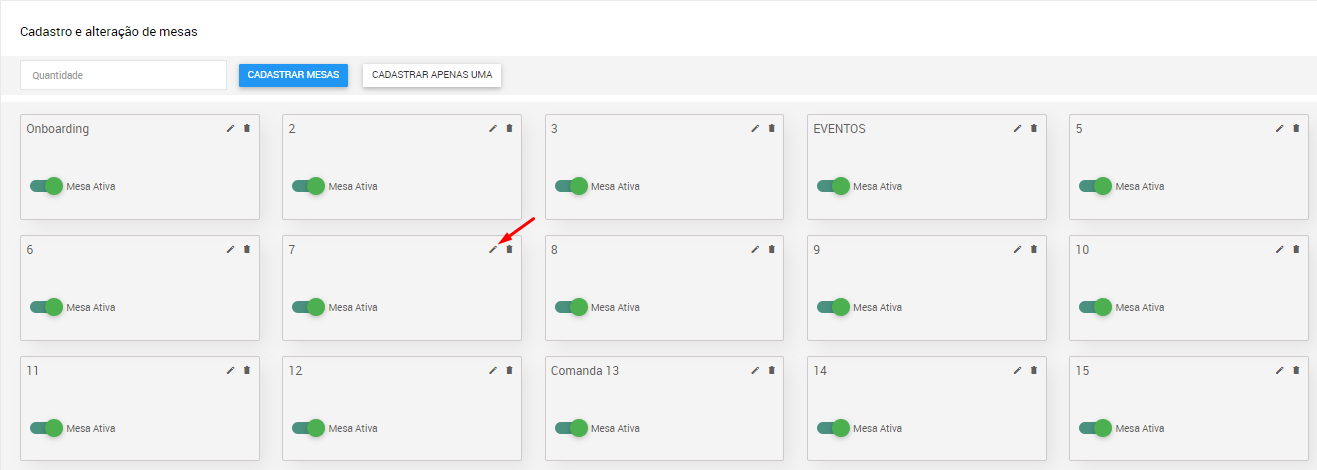
Task: Click CADASTRAR APENAS UMA button
Action: pyautogui.click(x=432, y=75)
